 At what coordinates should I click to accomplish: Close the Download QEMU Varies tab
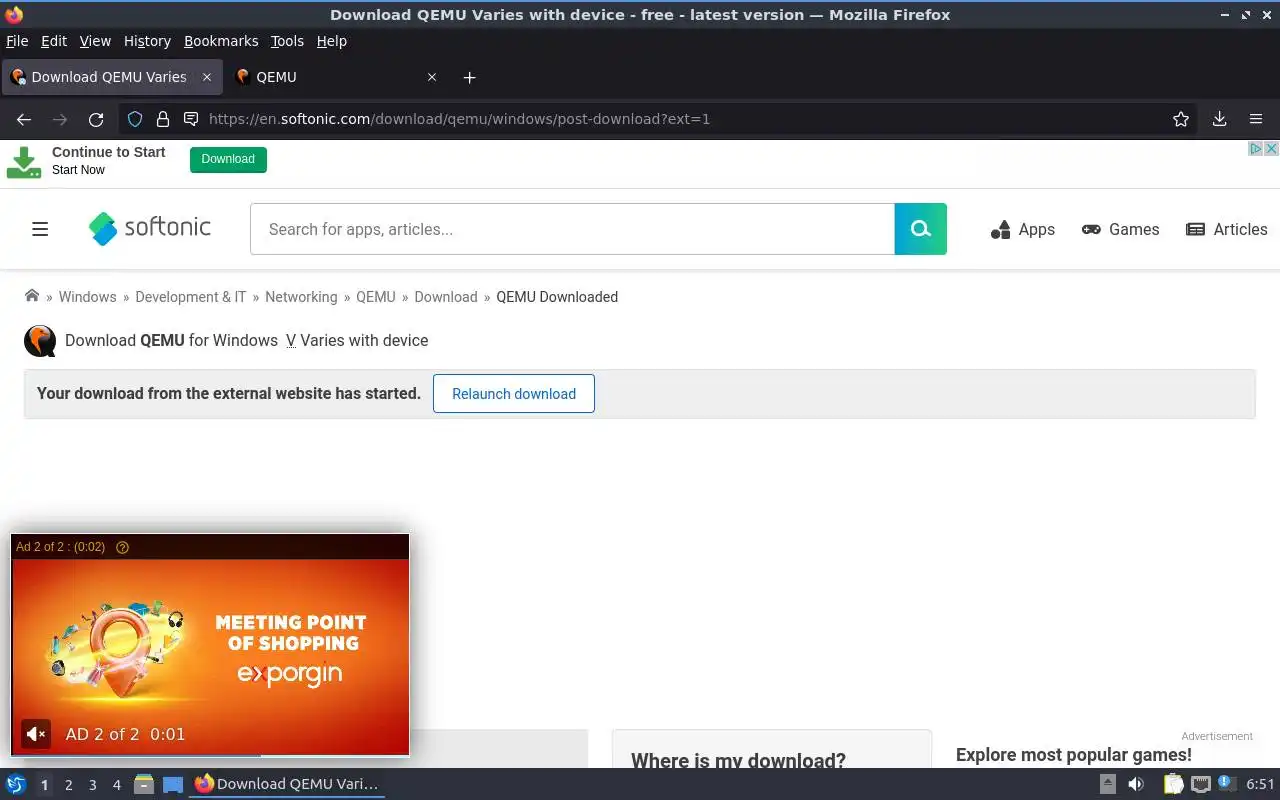click(x=207, y=77)
